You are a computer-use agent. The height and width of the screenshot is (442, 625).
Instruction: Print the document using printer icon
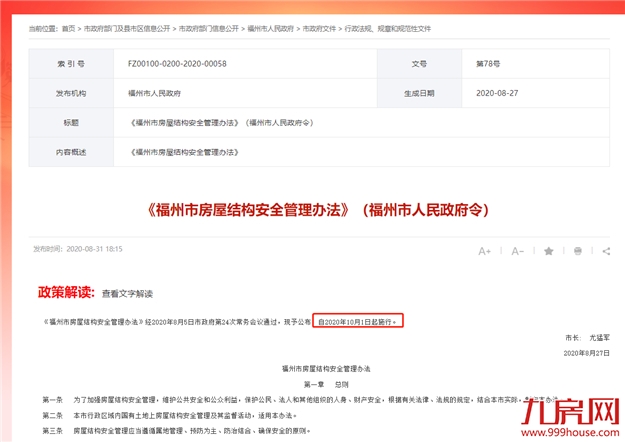(578, 251)
